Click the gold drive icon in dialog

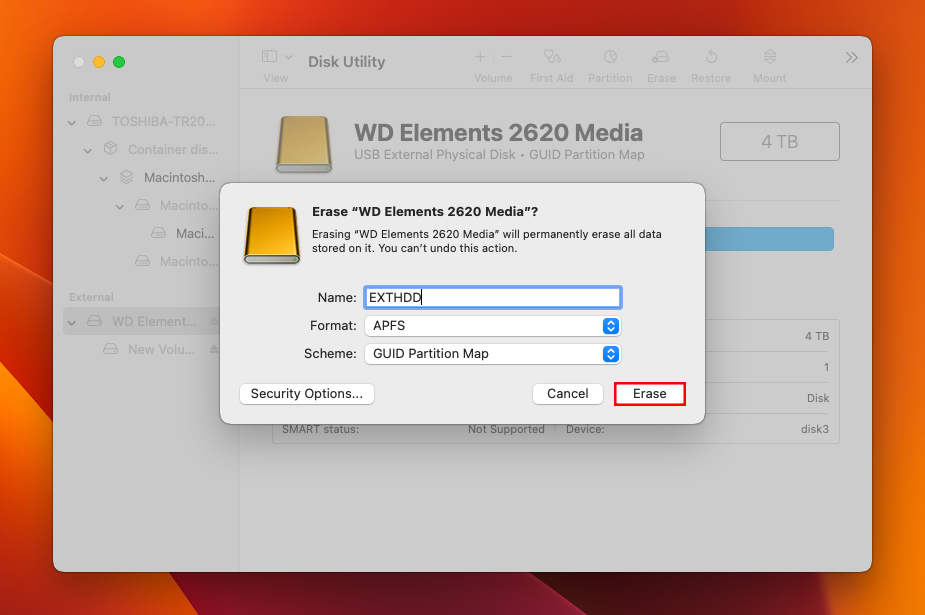tap(272, 235)
